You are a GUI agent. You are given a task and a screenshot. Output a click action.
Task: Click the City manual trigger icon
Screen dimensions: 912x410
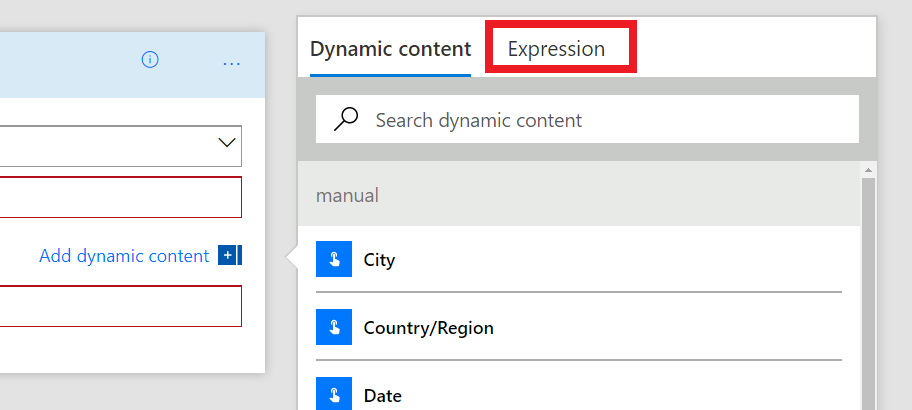pyautogui.click(x=332, y=259)
